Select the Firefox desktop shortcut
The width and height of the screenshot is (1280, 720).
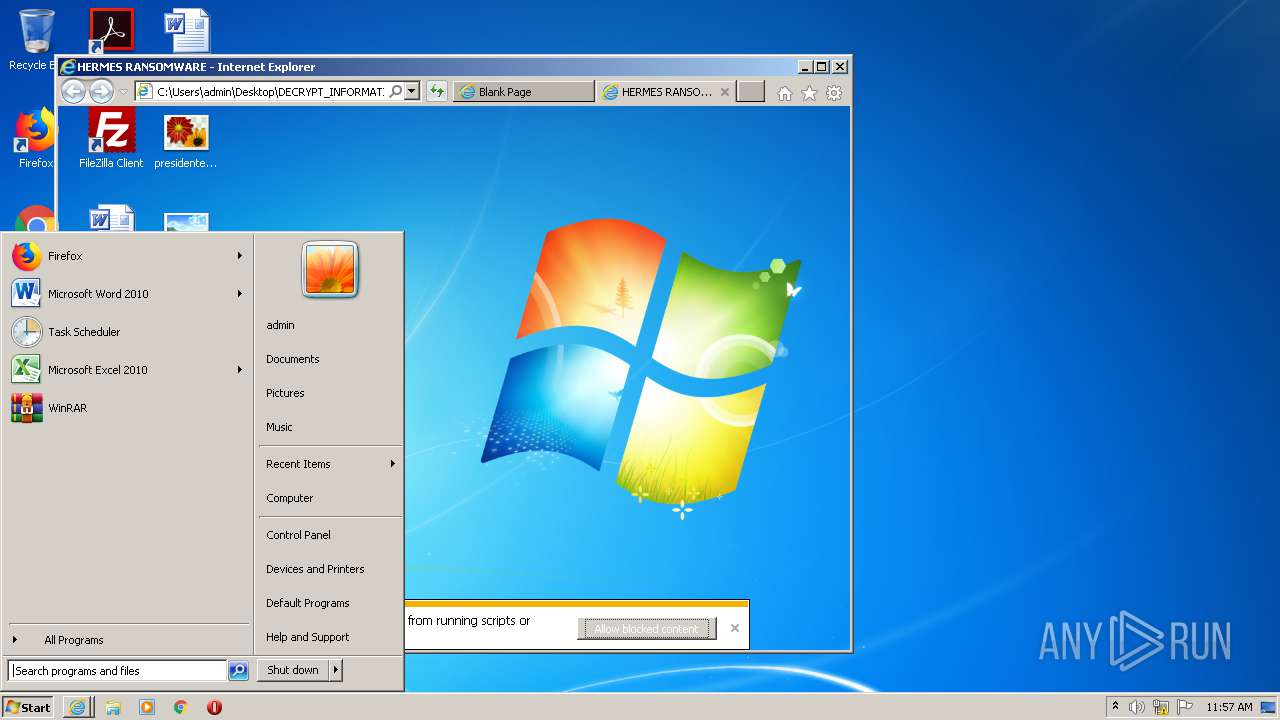[x=35, y=138]
